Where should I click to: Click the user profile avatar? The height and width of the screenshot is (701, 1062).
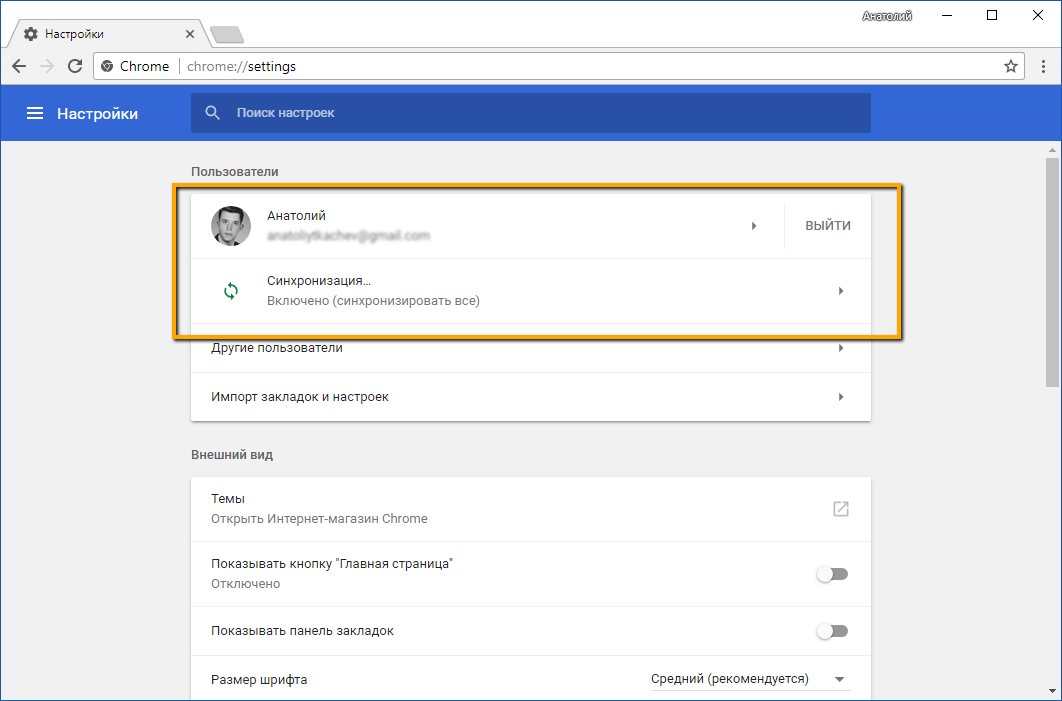coord(231,226)
